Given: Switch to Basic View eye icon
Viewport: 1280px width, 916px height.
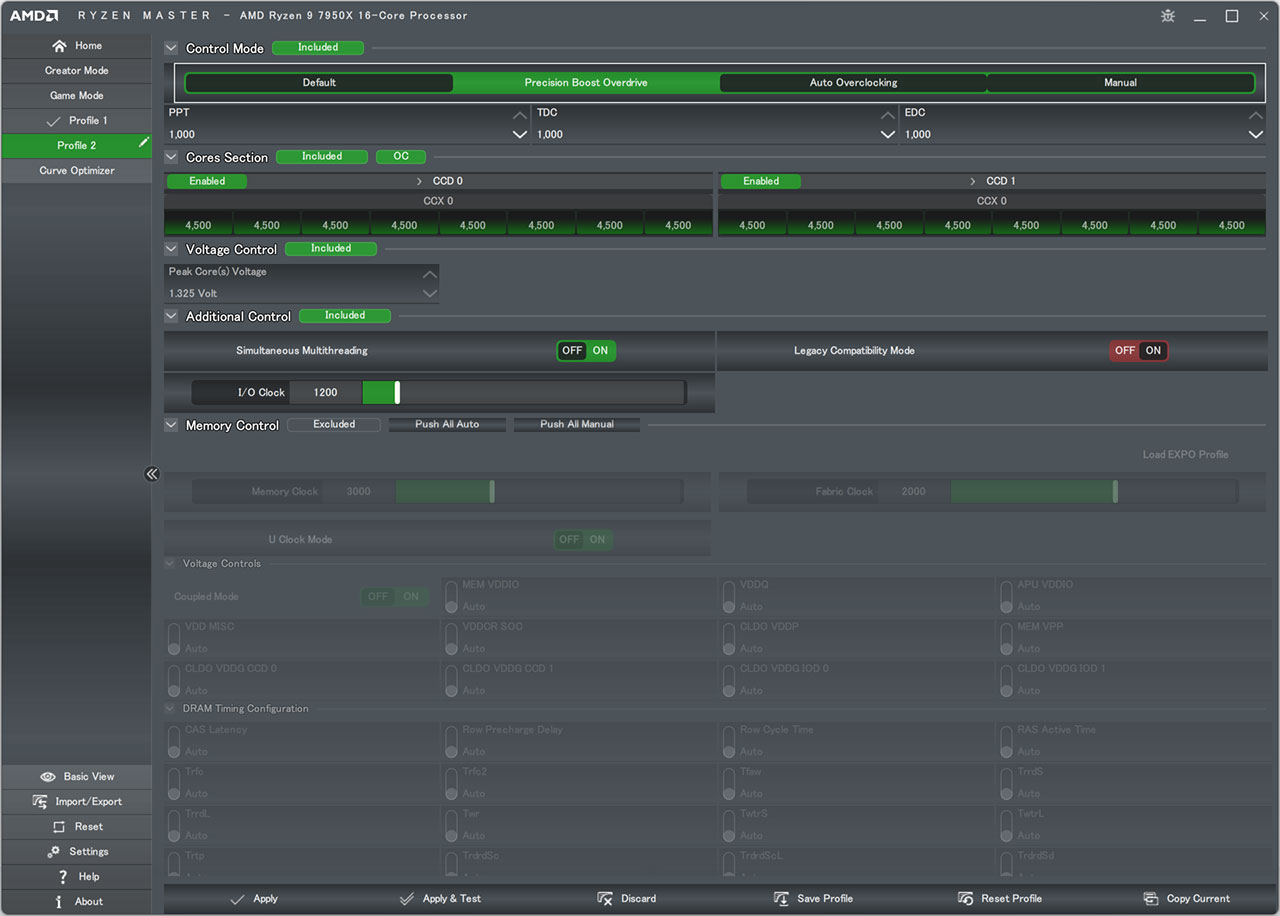Looking at the screenshot, I should [48, 777].
